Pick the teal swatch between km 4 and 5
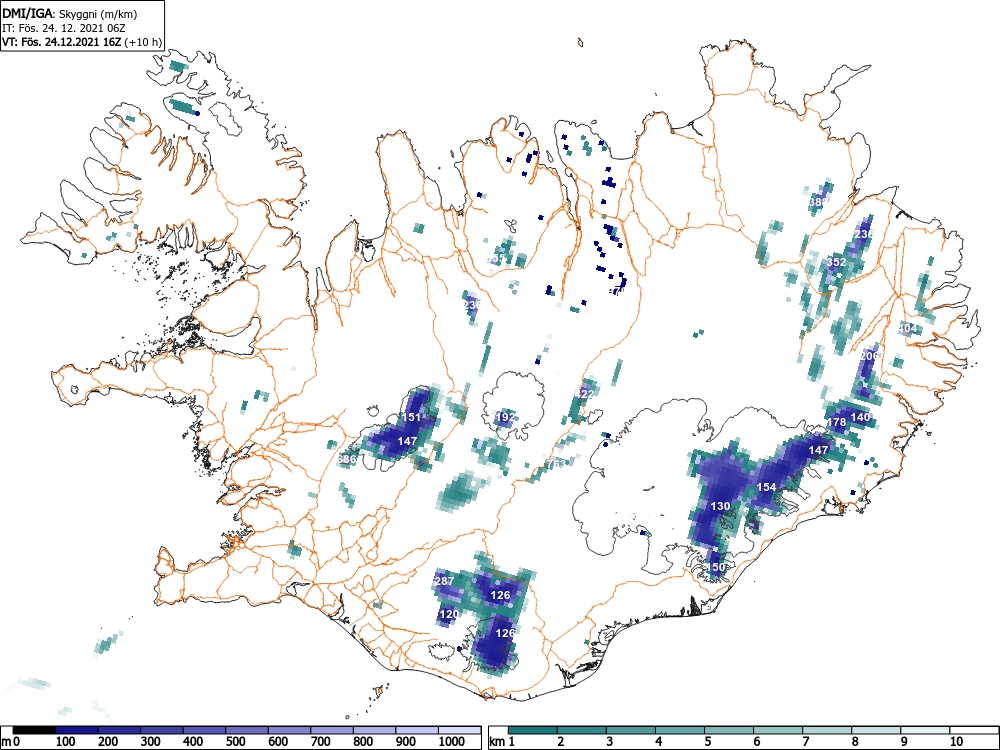 680,730
